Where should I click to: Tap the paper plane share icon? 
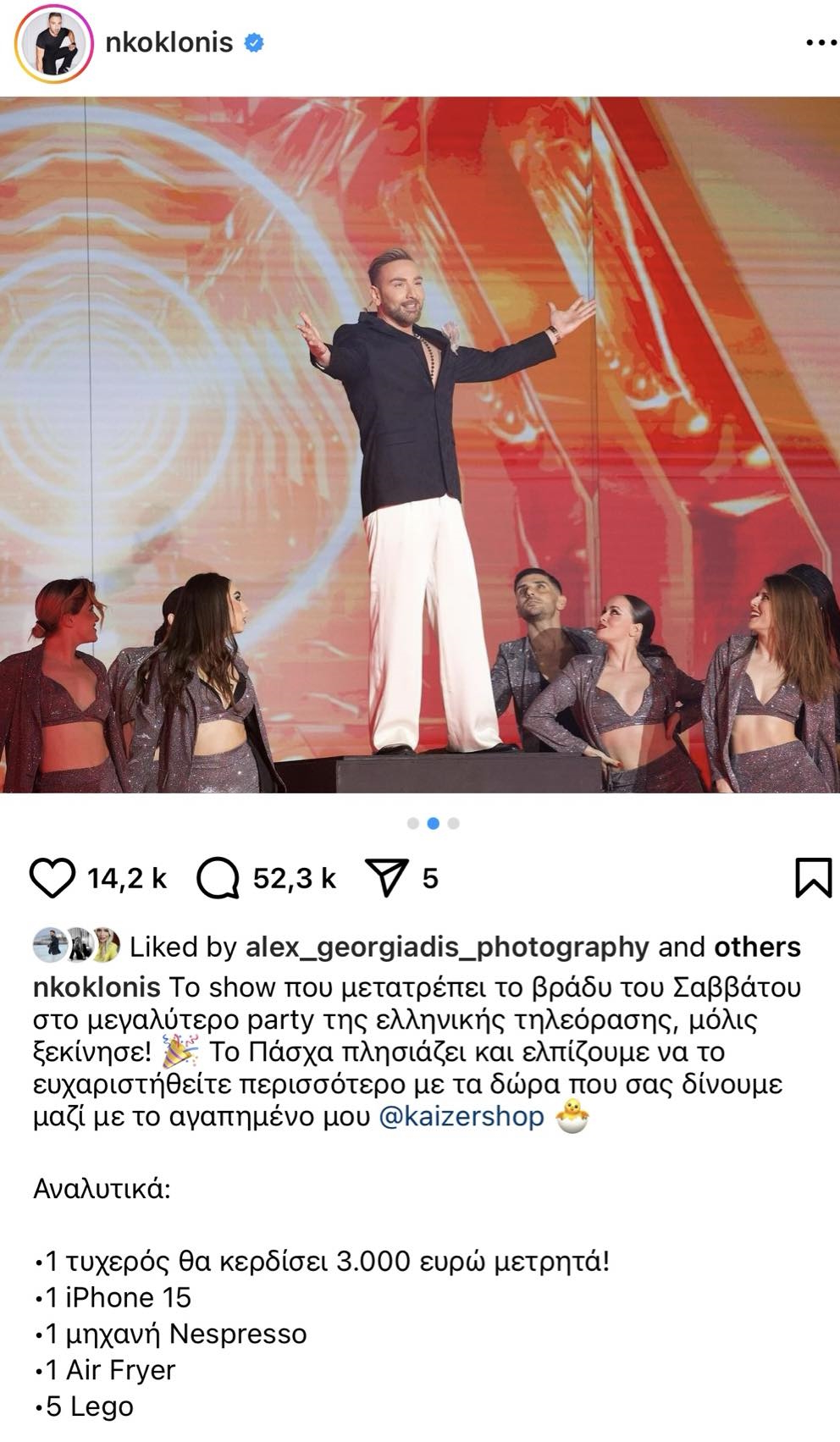387,877
